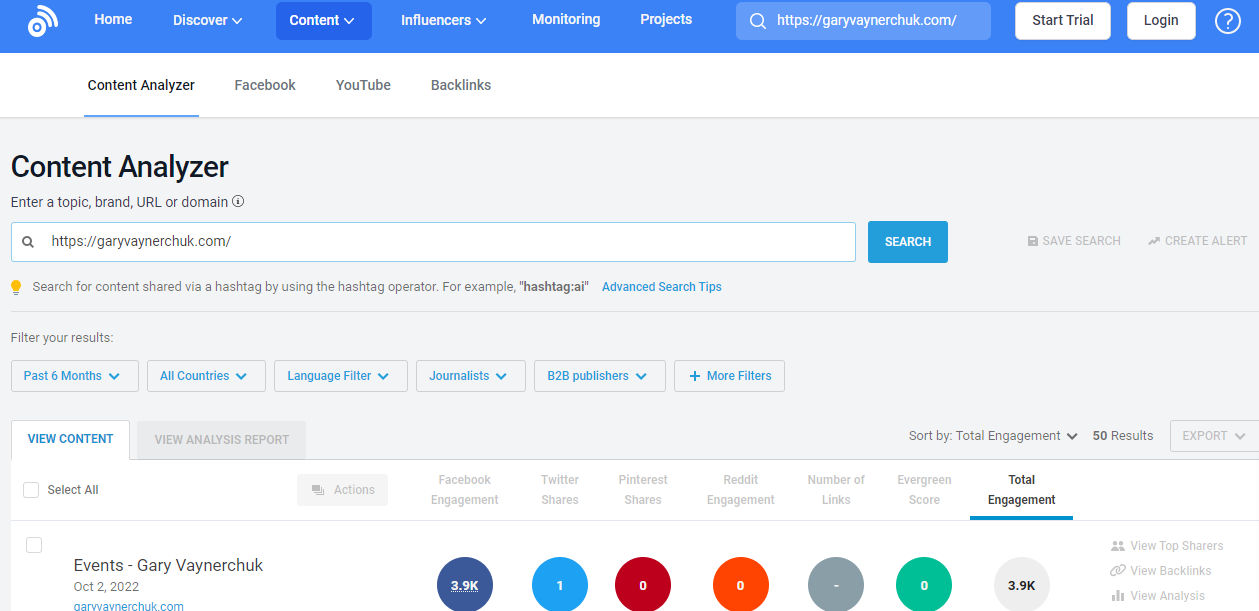Click the BuzzSumo logo icon
Viewport: 1259px width, 611px height.
point(43,20)
